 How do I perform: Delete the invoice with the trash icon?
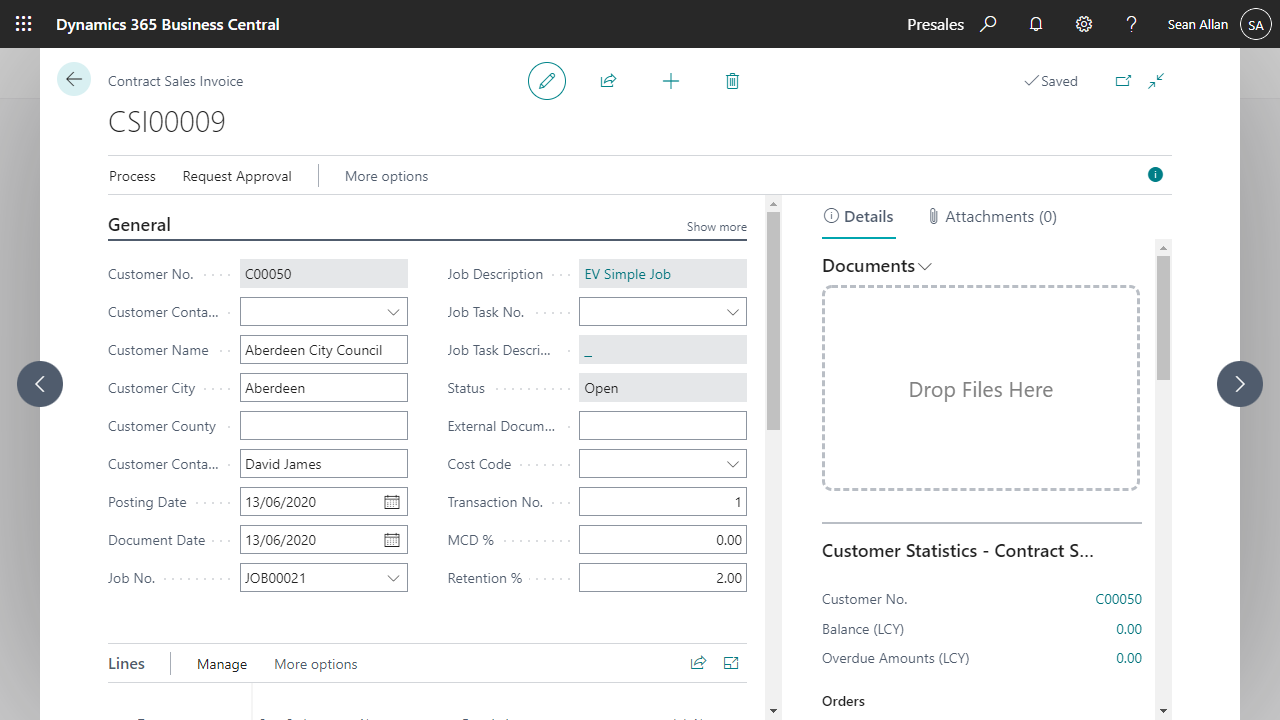click(732, 81)
